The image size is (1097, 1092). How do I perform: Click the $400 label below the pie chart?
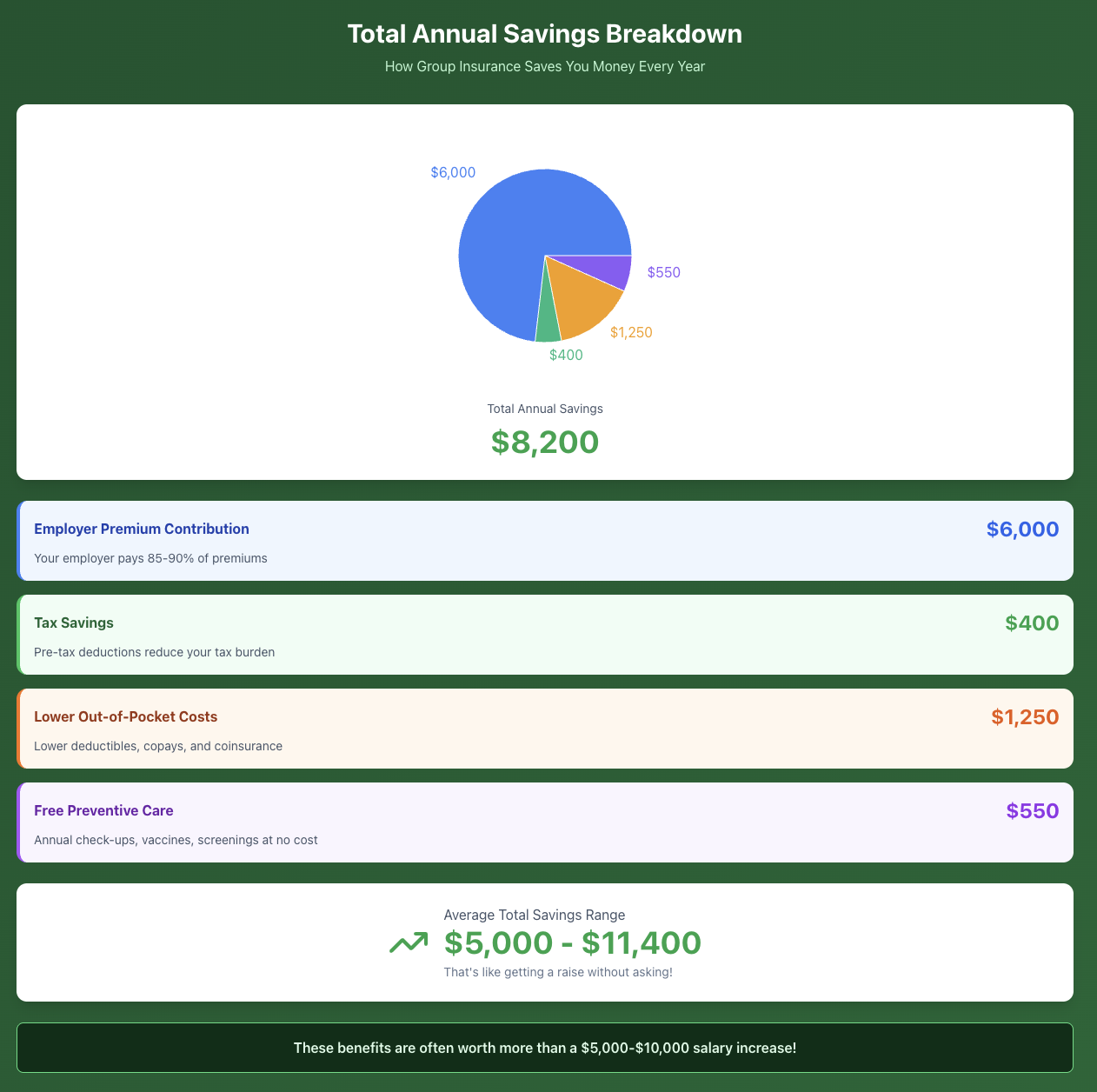[x=566, y=355]
